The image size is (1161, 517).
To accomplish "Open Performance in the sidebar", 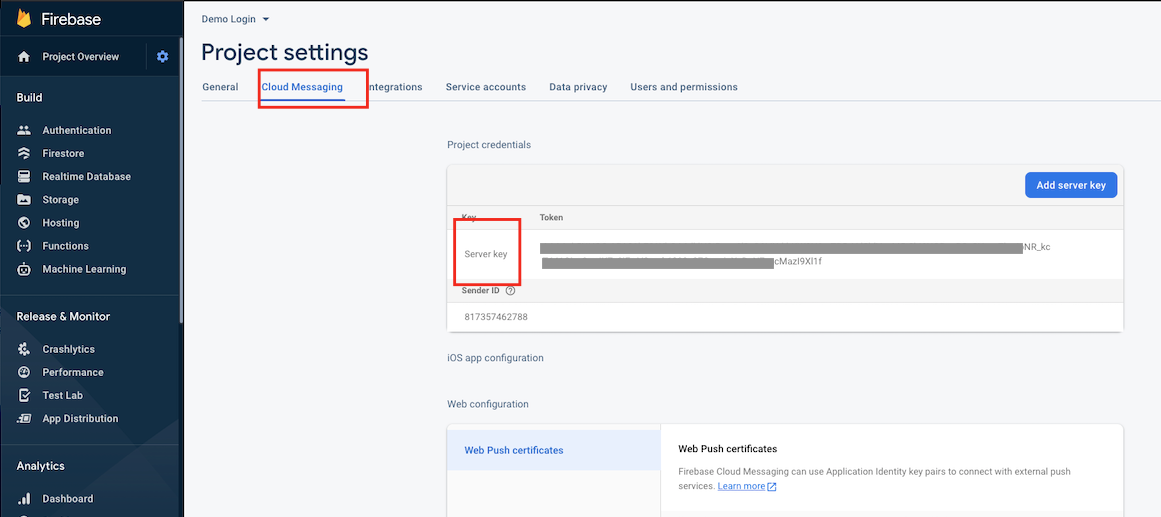I will pyautogui.click(x=73, y=372).
